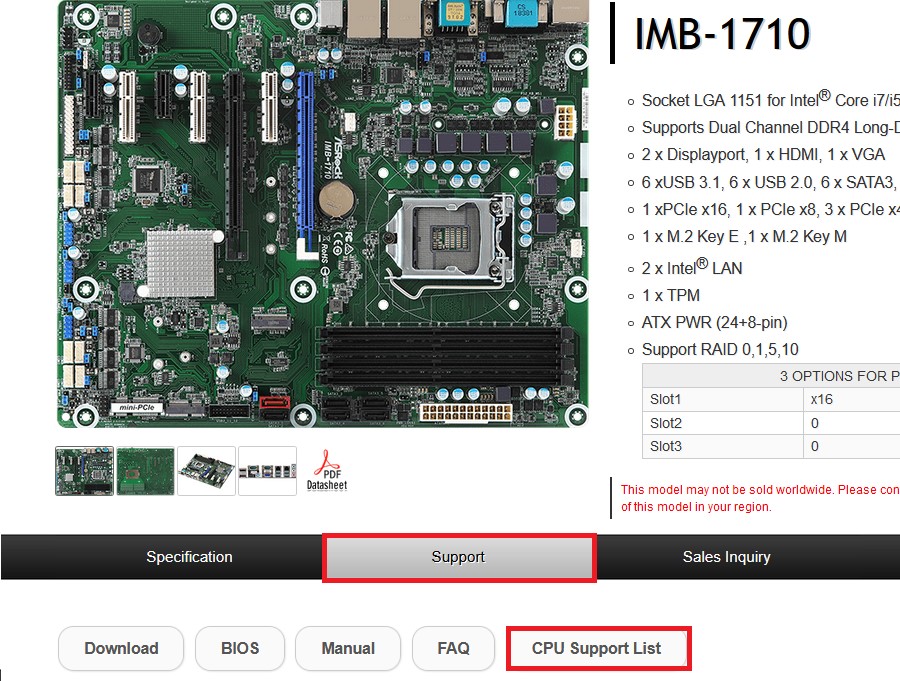Viewport: 900px width, 681px height.
Task: Select the first motherboard top-view thumbnail
Action: point(84,471)
